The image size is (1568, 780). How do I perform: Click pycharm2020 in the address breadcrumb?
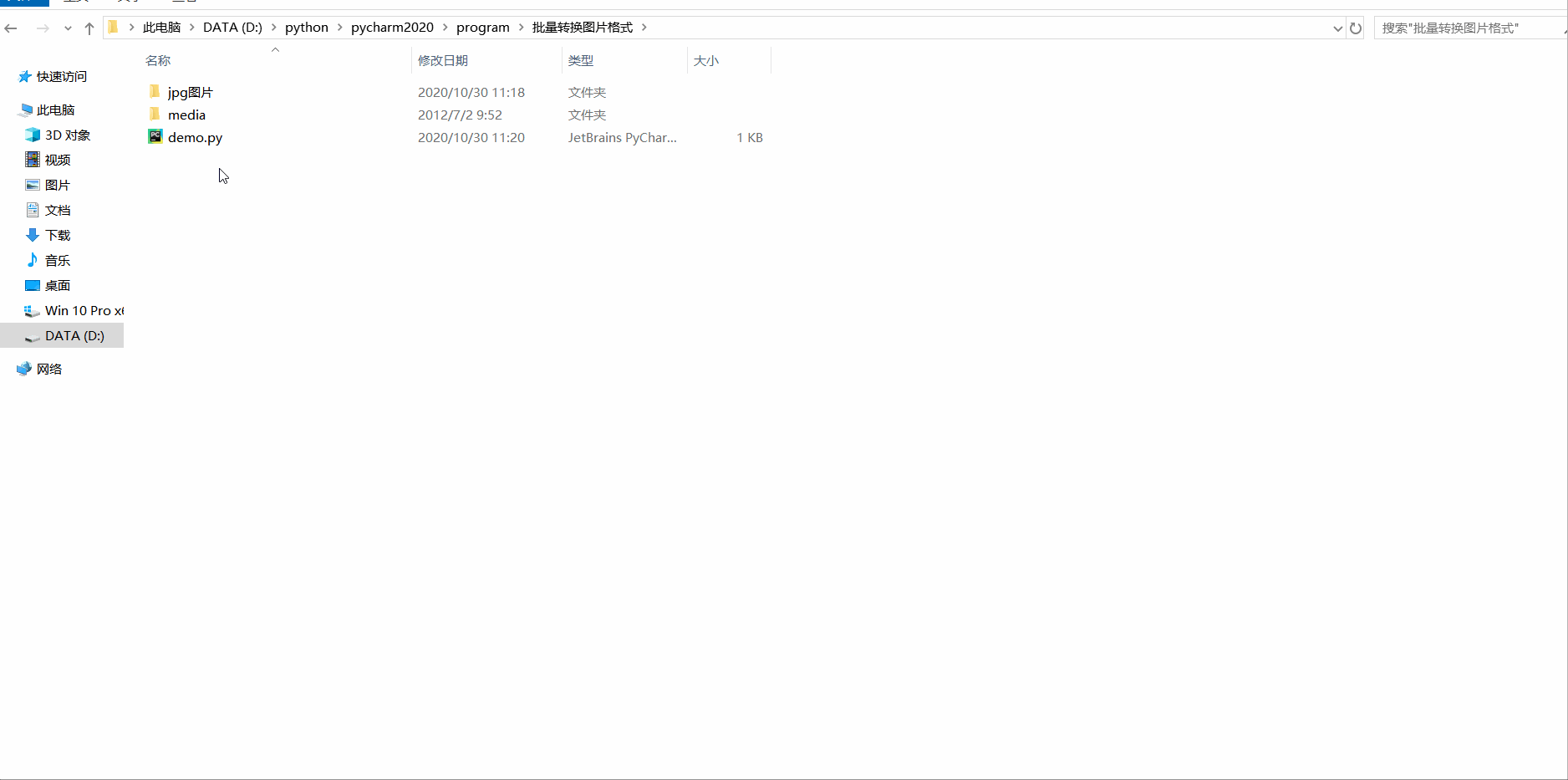click(392, 28)
